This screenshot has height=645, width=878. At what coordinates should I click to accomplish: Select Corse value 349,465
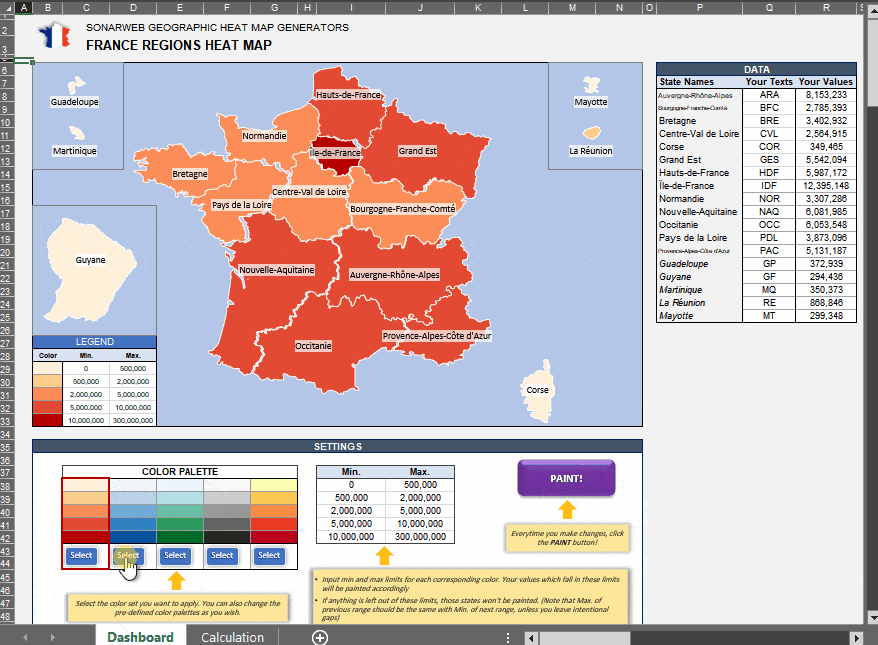coord(826,147)
